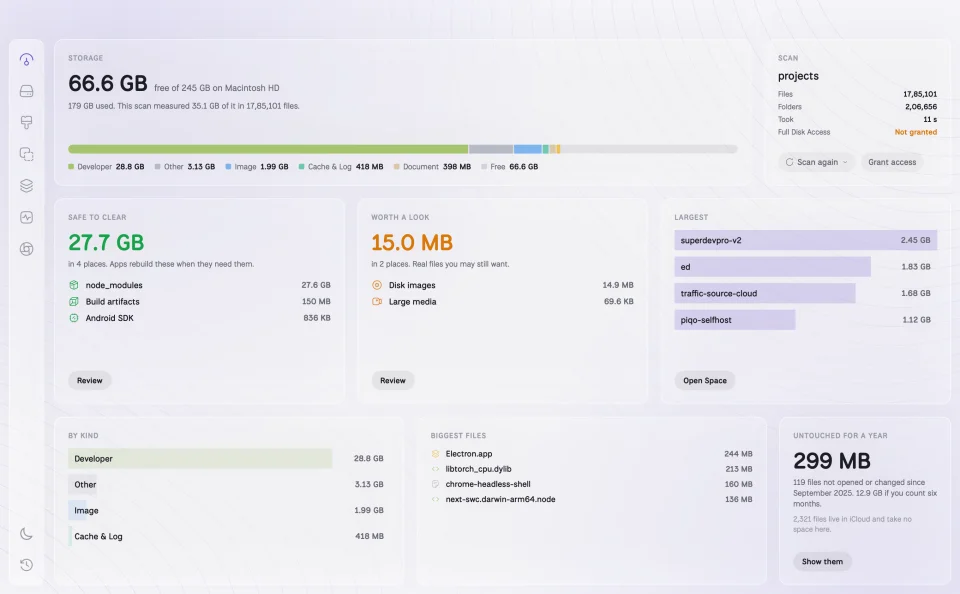
Task: Click the Build artifacts icon
Action: tap(73, 301)
